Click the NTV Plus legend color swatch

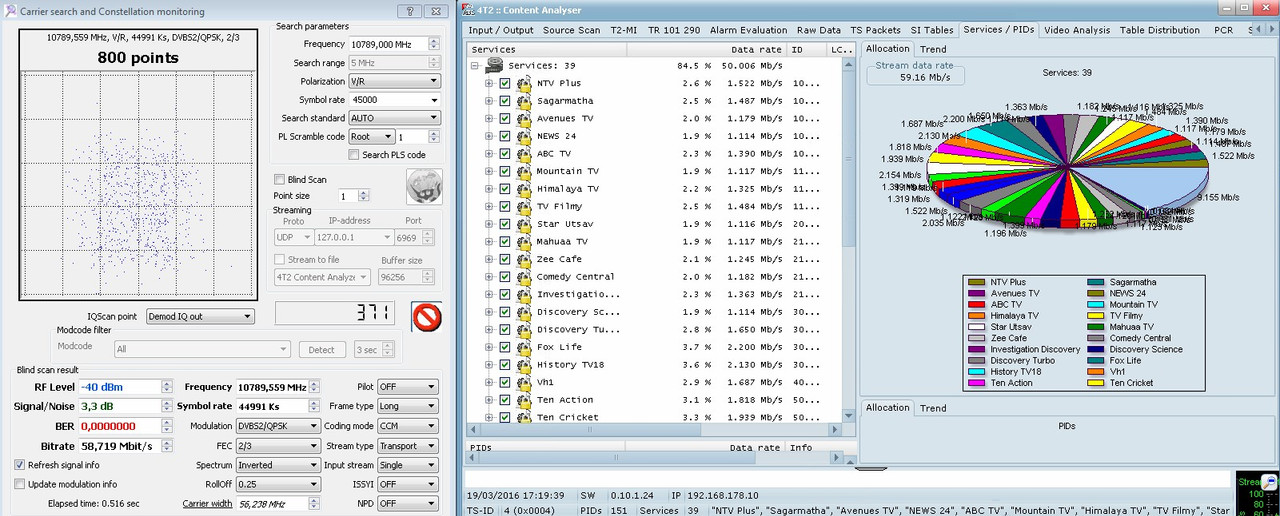[978, 282]
